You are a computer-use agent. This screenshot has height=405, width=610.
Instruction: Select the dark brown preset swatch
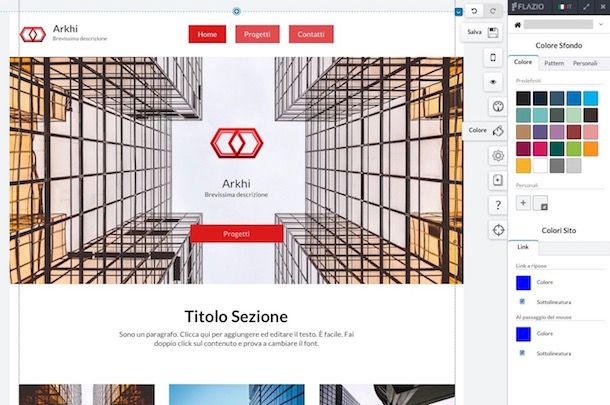coord(590,115)
